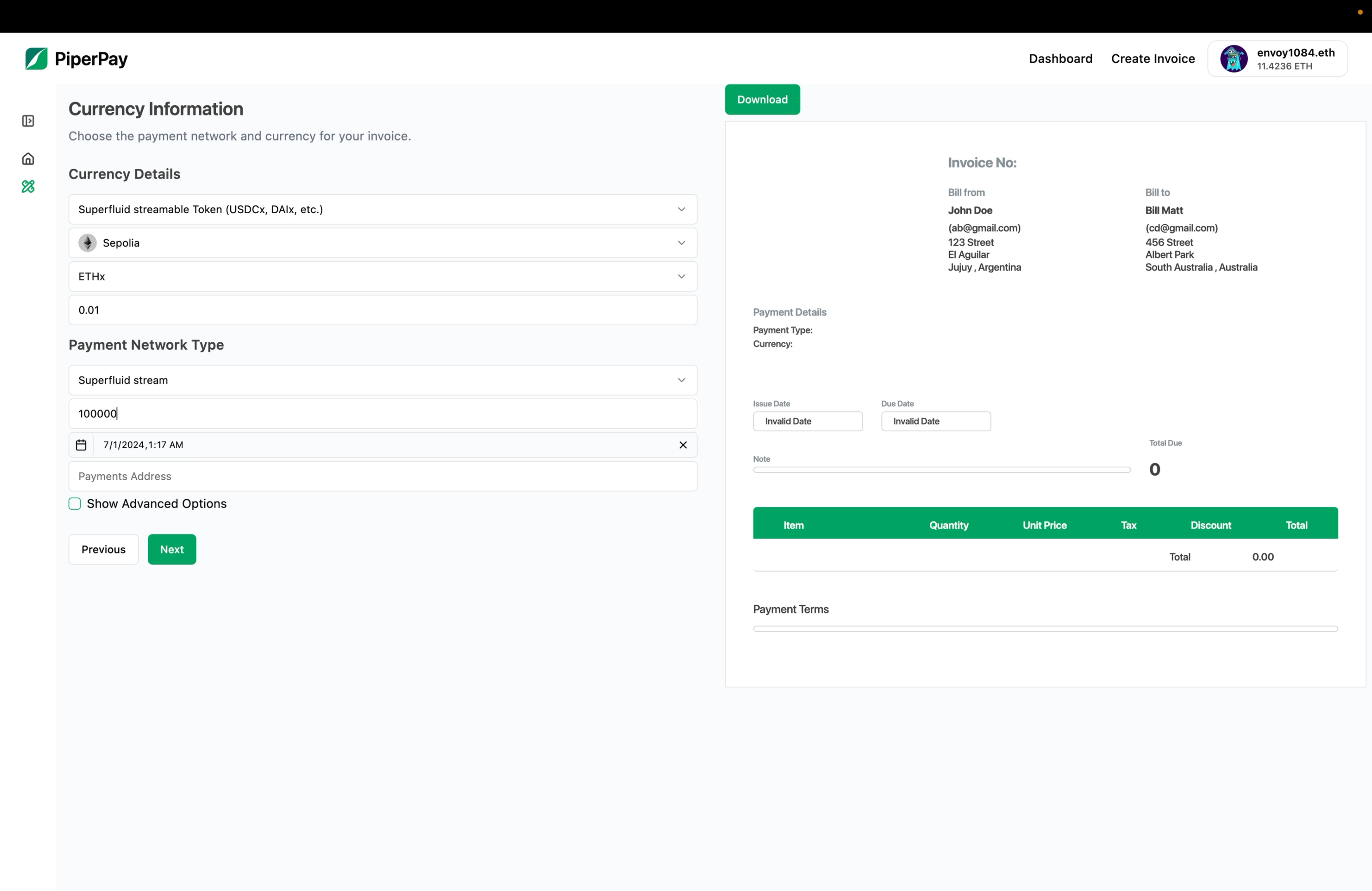Image resolution: width=1372 pixels, height=891 pixels.
Task: Click the envoy1084.eth wallet avatar
Action: pos(1234,59)
